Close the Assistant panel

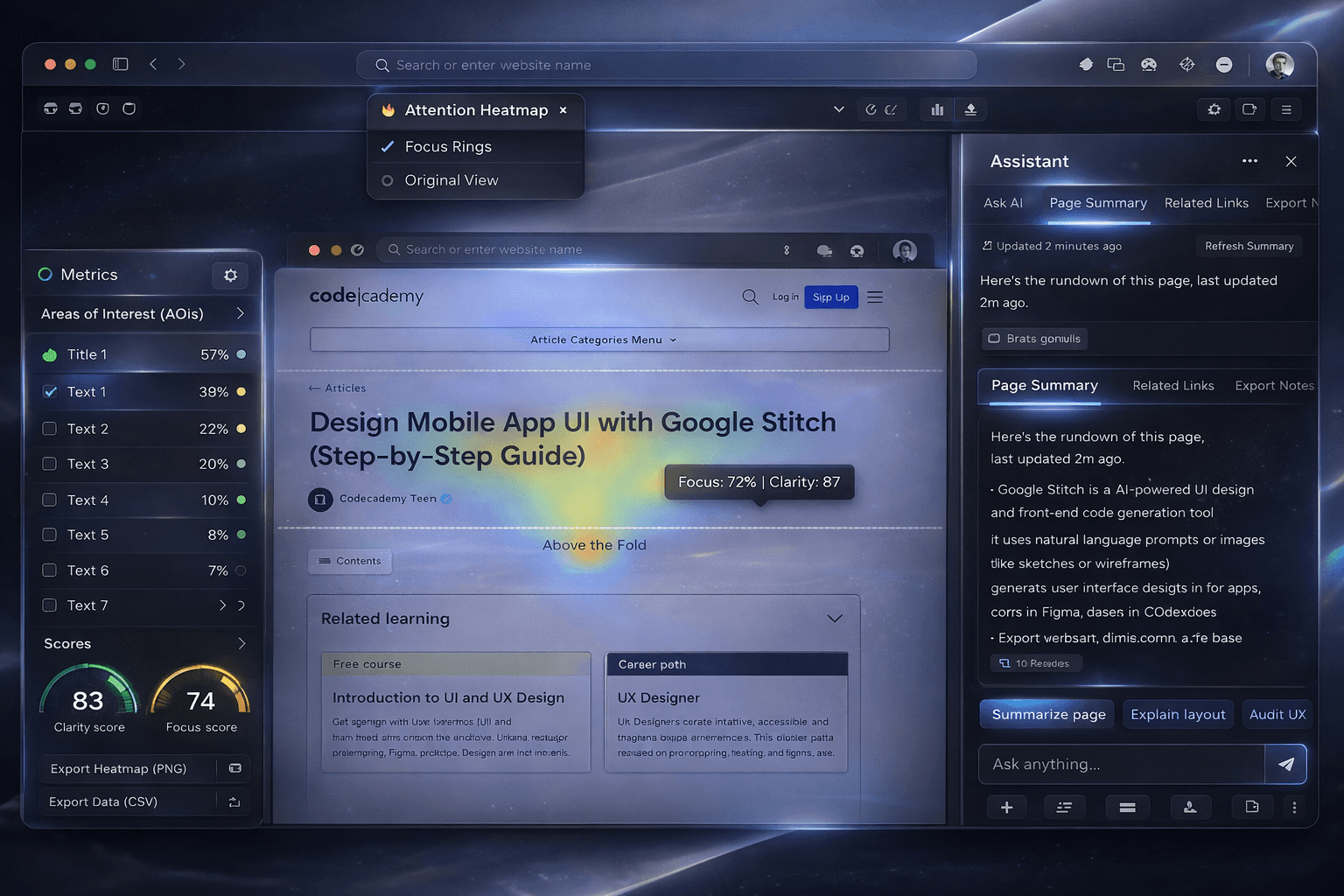(x=1291, y=161)
